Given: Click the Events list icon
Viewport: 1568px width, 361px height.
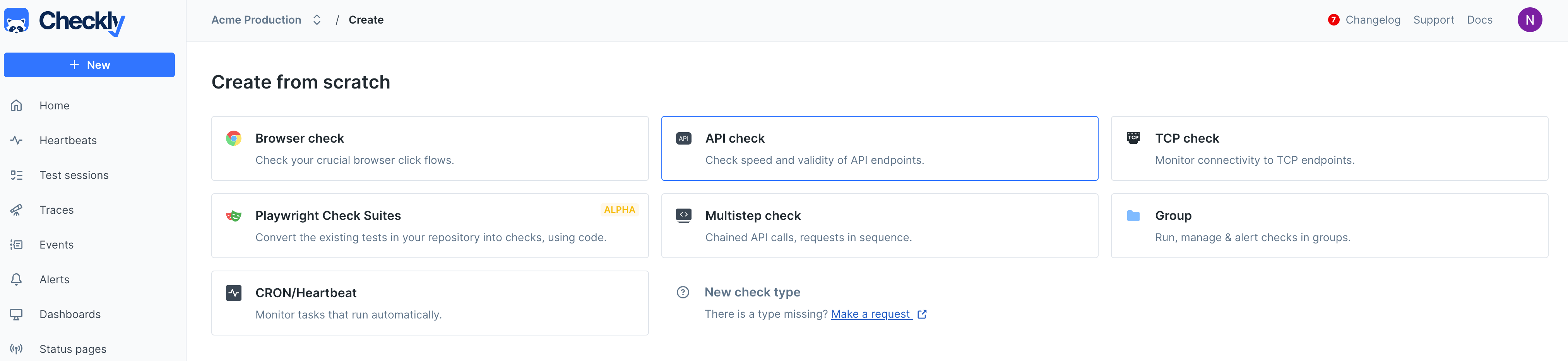Looking at the screenshot, I should pos(16,245).
